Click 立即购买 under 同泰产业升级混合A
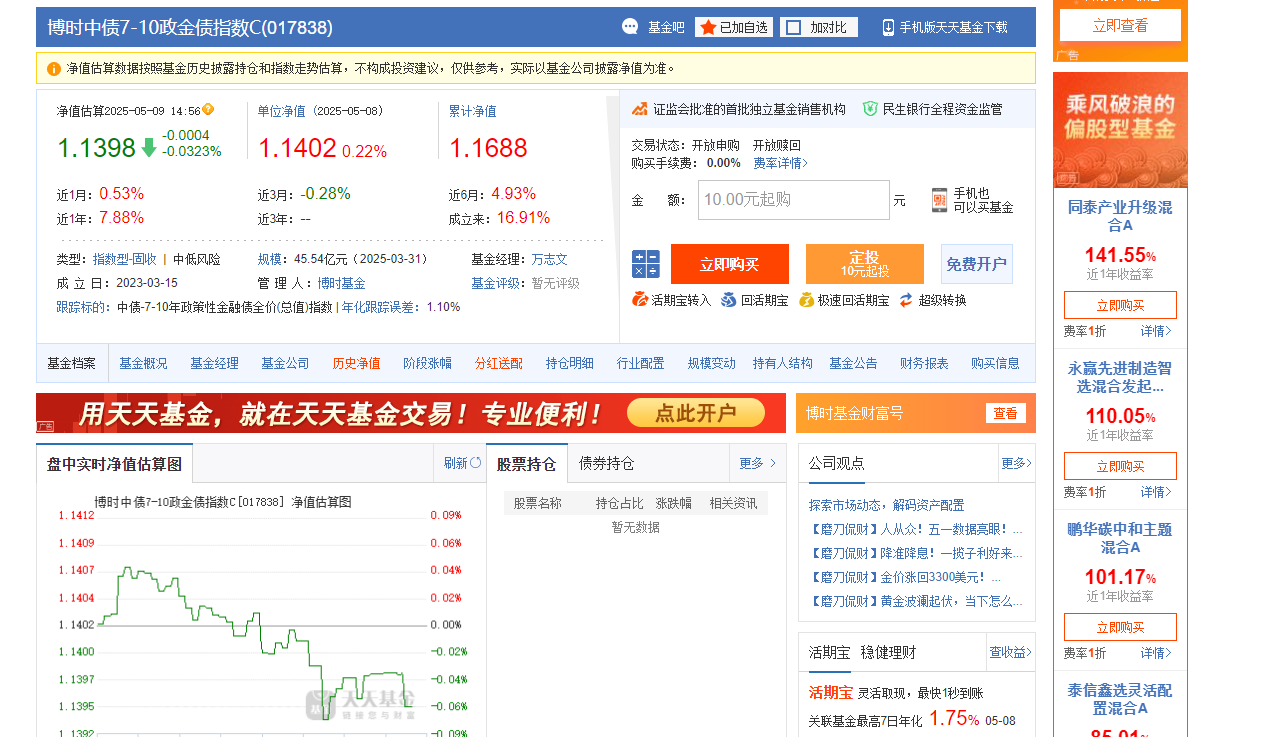Image resolution: width=1282 pixels, height=737 pixels. click(1120, 305)
